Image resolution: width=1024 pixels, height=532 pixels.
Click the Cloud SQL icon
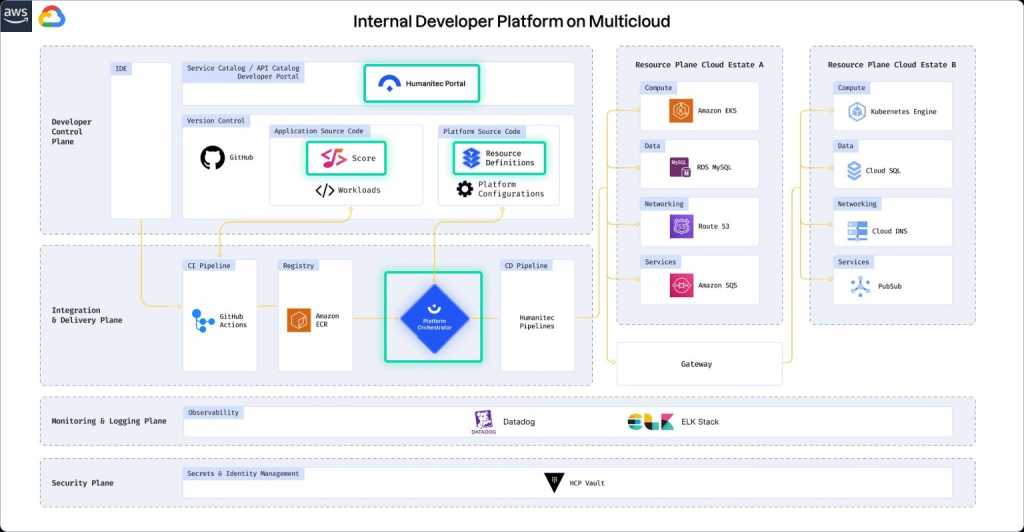[x=855, y=171]
